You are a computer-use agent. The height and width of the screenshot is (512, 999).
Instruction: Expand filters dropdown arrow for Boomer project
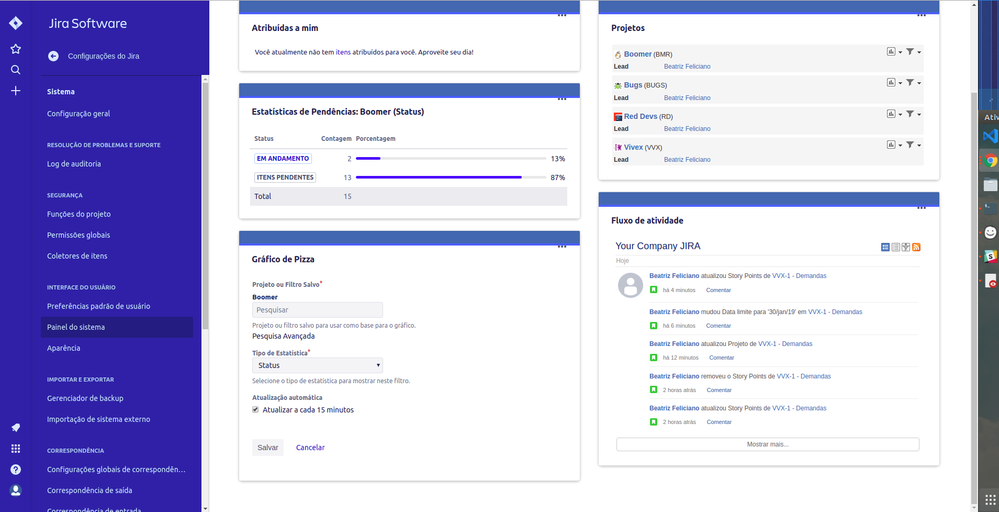(x=919, y=52)
